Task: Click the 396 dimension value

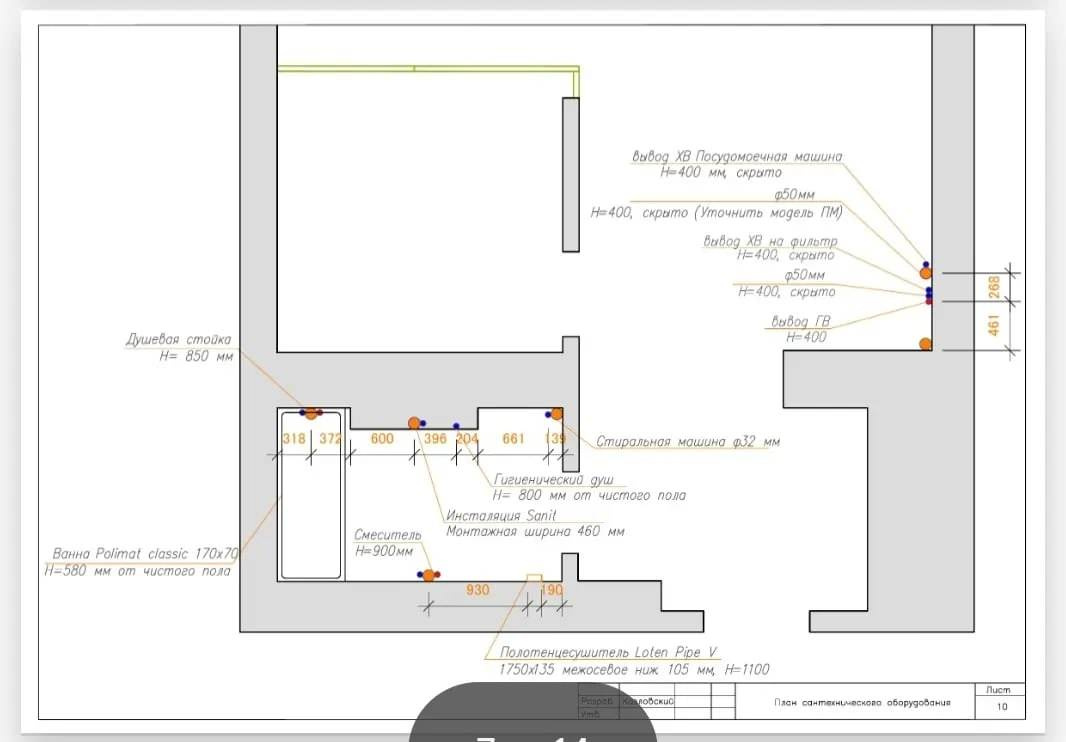Action: [x=435, y=439]
